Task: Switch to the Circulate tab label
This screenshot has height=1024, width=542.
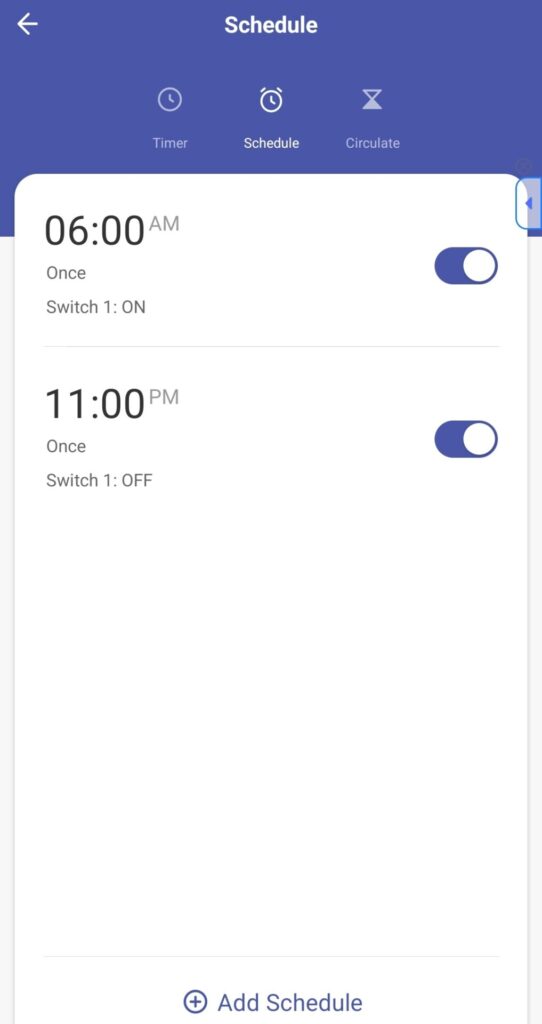Action: click(x=372, y=143)
